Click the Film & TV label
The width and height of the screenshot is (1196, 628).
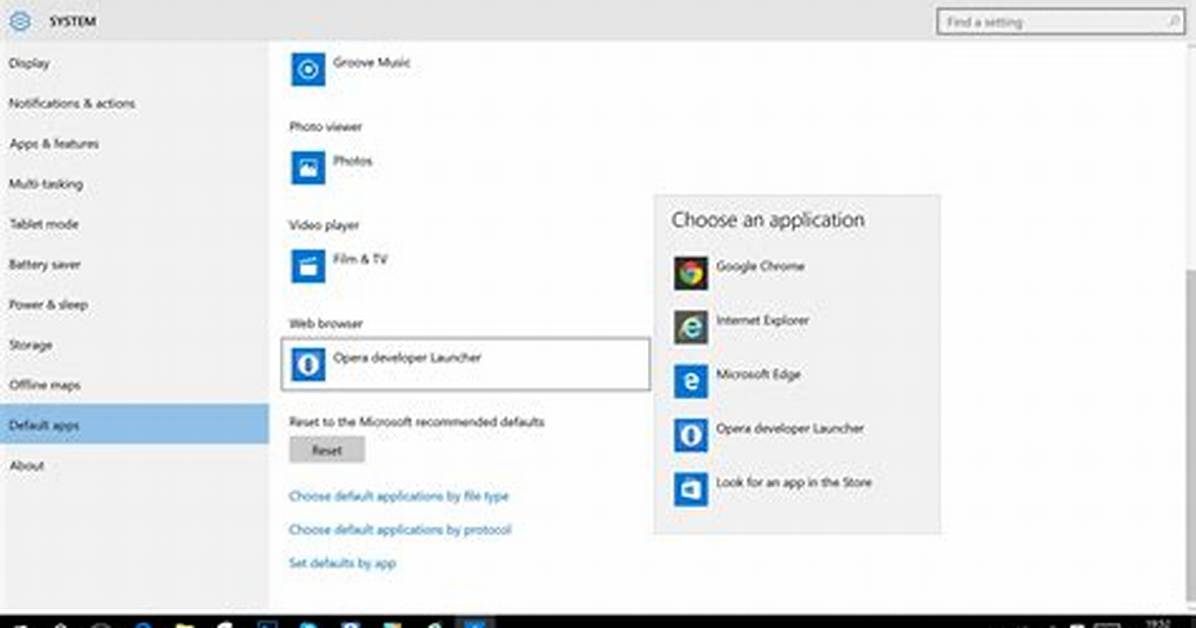360,259
